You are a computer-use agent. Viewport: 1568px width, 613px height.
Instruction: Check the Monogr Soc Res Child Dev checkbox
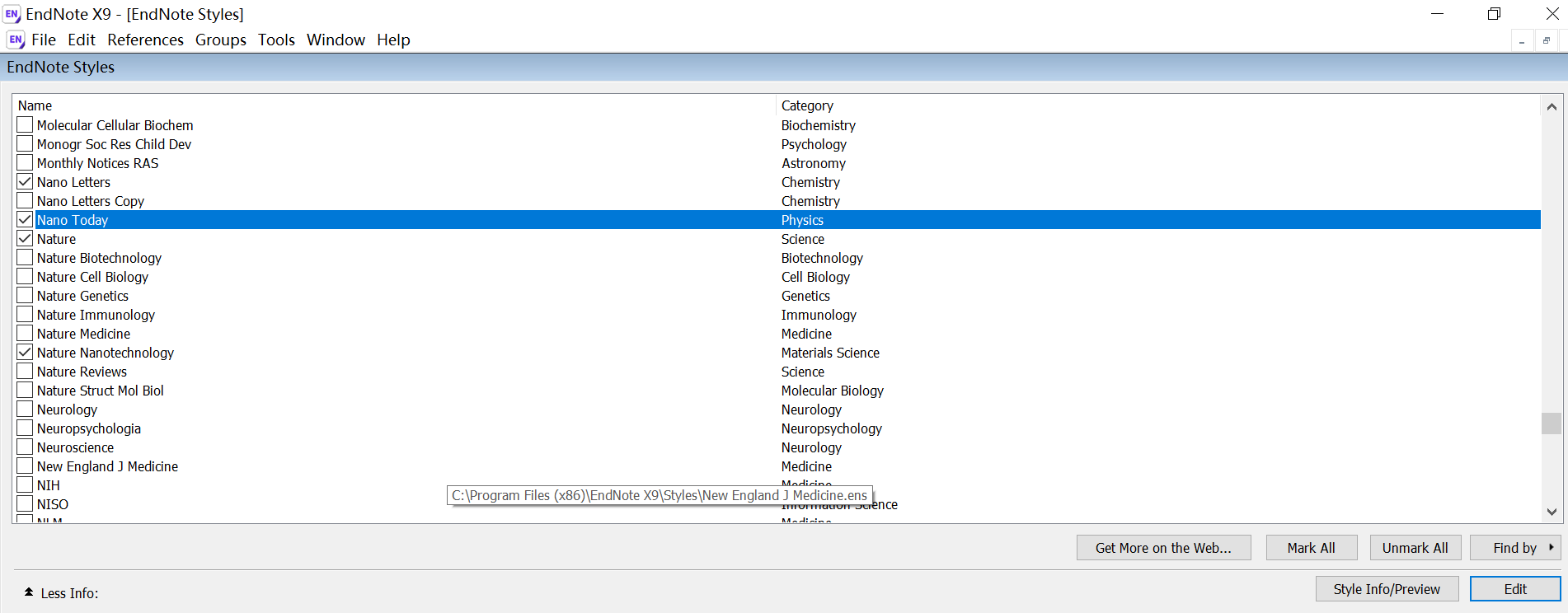pyautogui.click(x=25, y=143)
